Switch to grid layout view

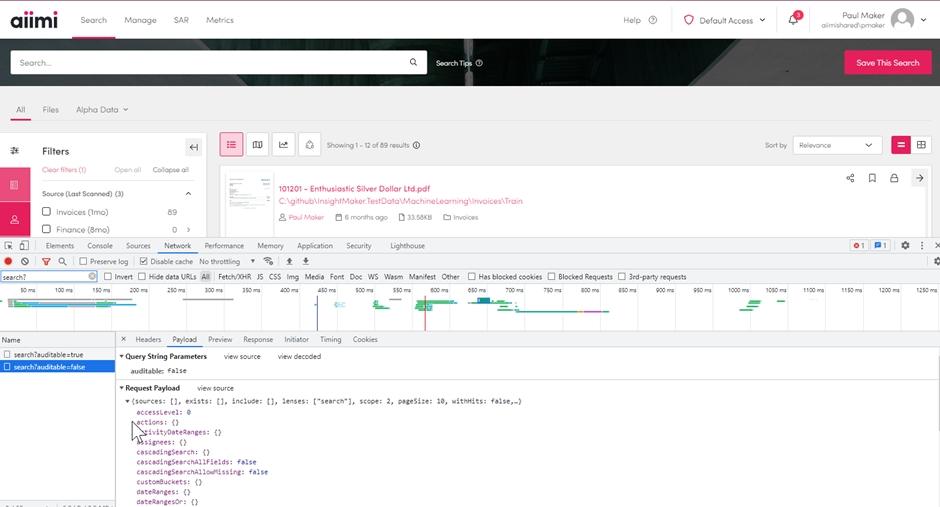point(921,145)
